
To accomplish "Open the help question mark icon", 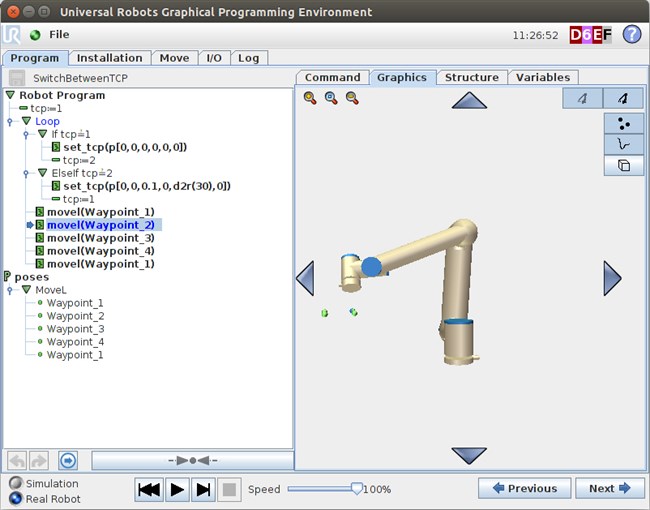I will coord(632,34).
